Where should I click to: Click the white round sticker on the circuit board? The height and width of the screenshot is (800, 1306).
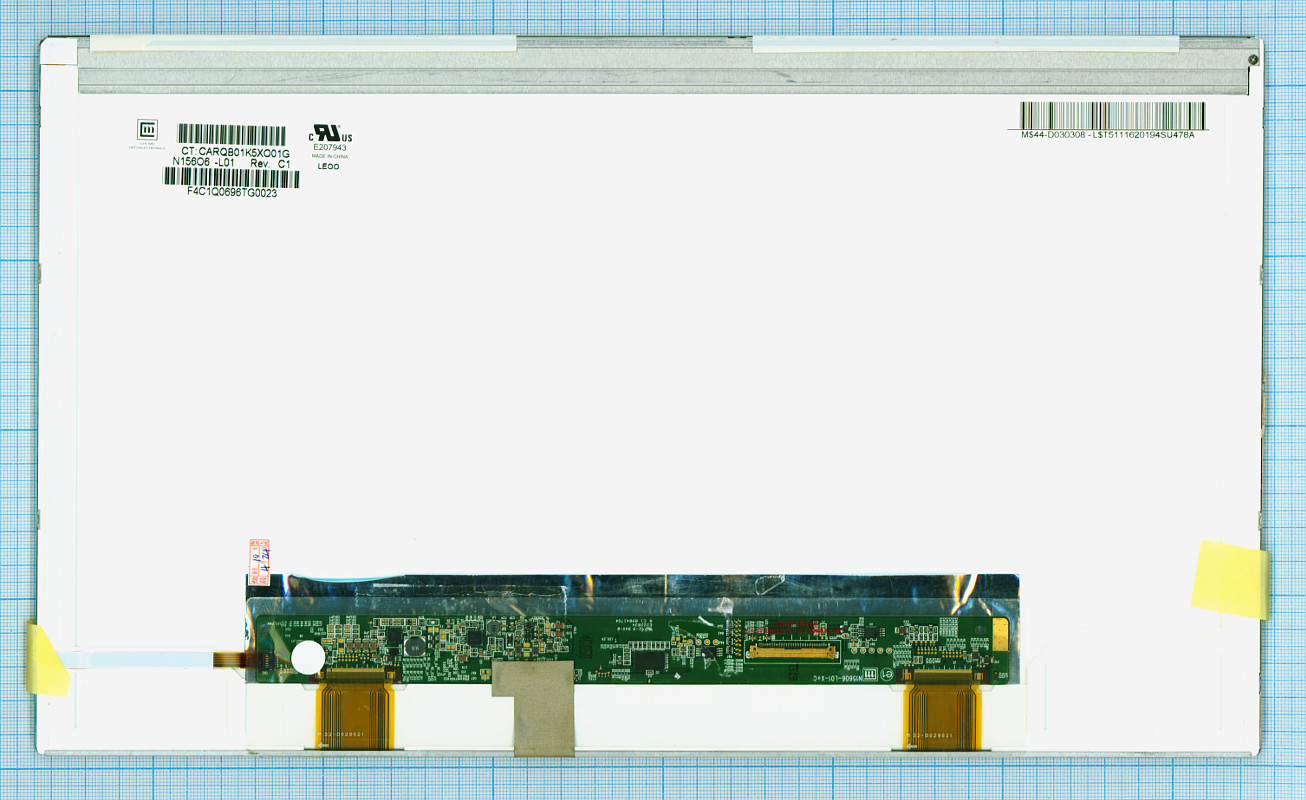tap(308, 657)
